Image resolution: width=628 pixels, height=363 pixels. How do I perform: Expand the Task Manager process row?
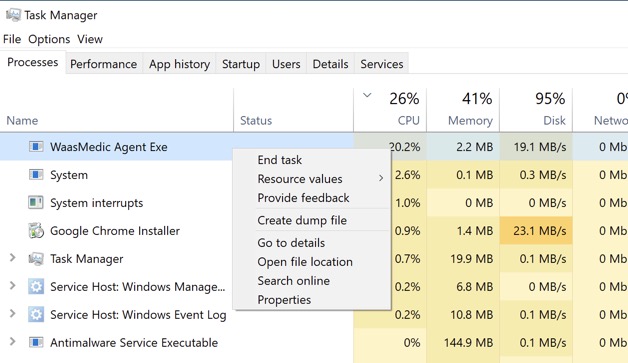point(12,258)
